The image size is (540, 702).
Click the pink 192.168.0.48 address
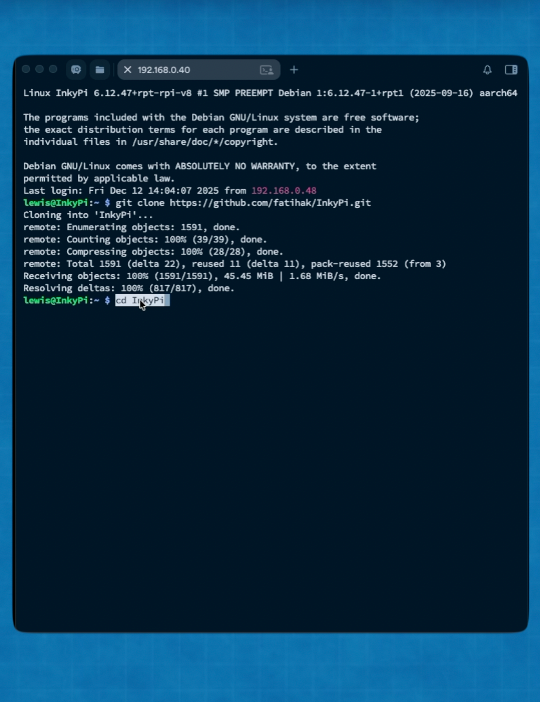click(284, 191)
